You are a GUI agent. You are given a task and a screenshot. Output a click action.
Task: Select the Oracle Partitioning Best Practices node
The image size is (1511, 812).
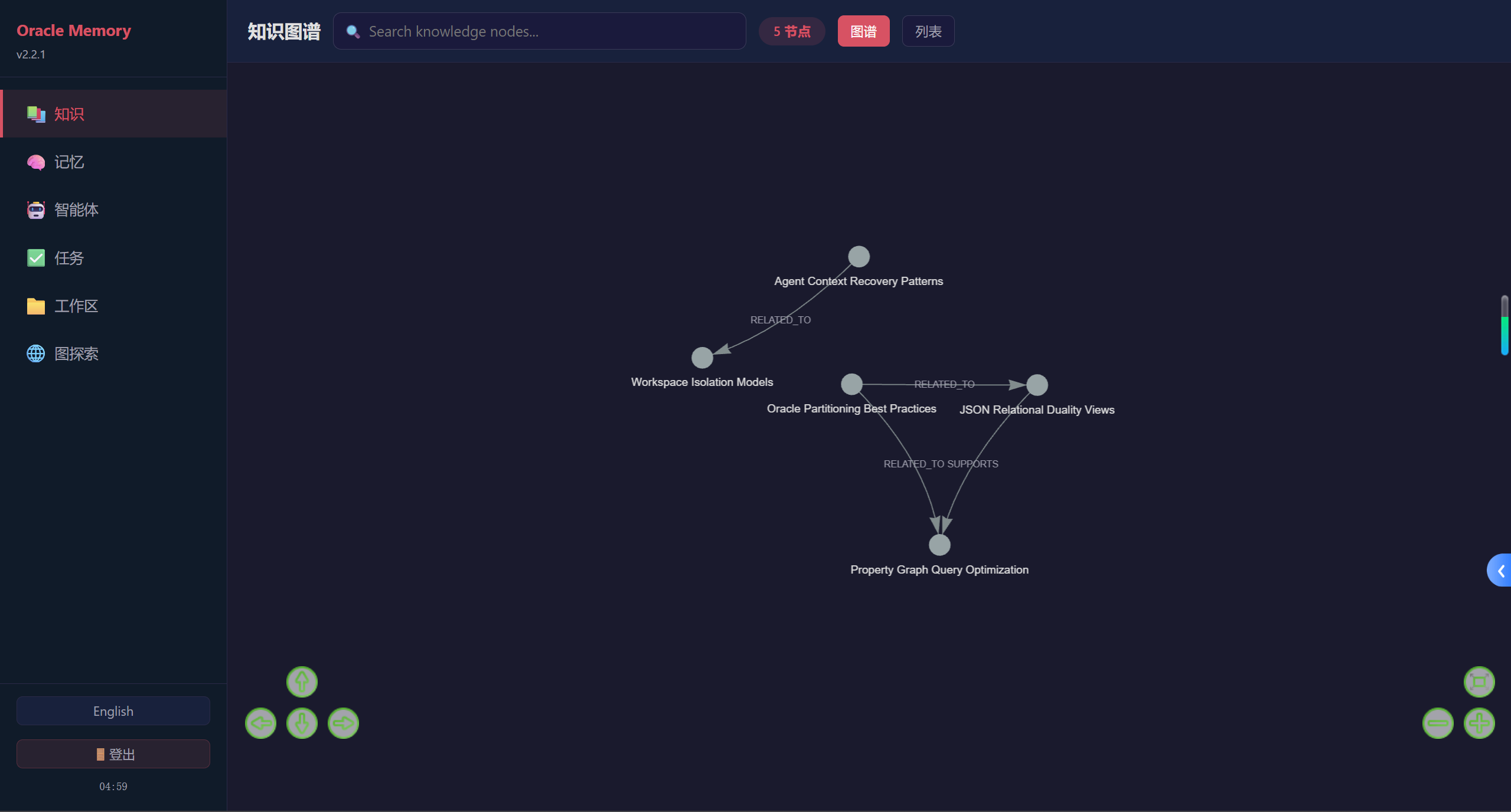(x=851, y=384)
